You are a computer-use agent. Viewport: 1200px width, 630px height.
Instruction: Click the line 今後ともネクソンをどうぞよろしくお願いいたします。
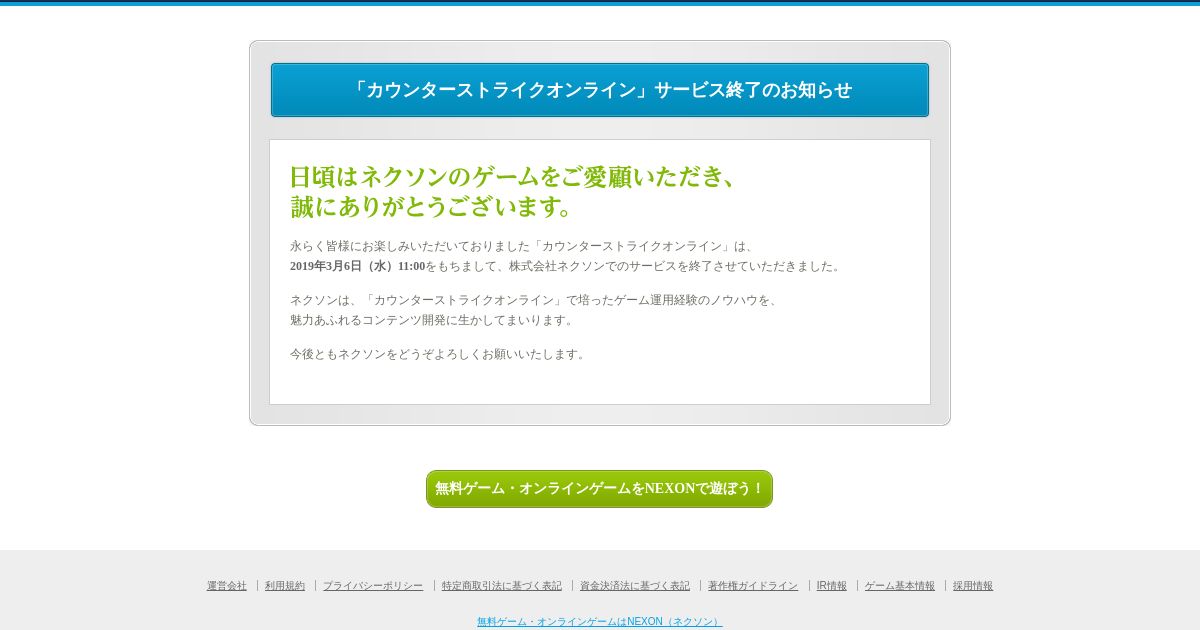(440, 354)
